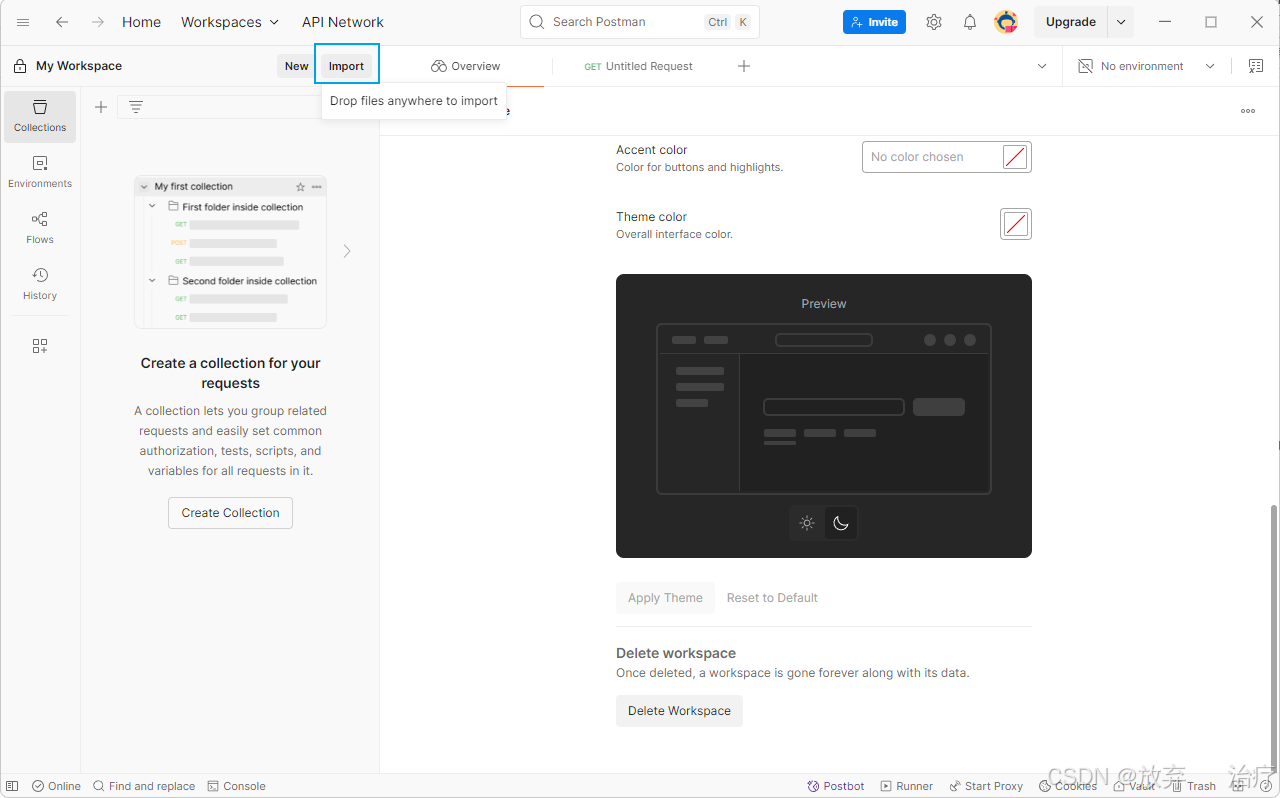Open the Theme color swatch
Screen dimensions: 1280x798
coord(1016,224)
